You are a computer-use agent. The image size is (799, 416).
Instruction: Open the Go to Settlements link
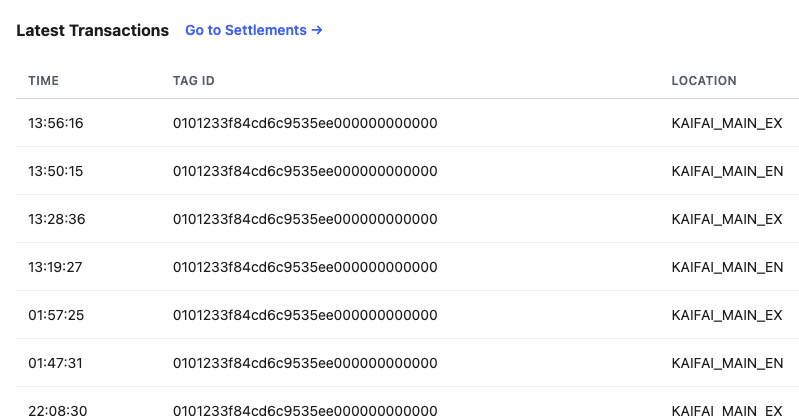[254, 30]
